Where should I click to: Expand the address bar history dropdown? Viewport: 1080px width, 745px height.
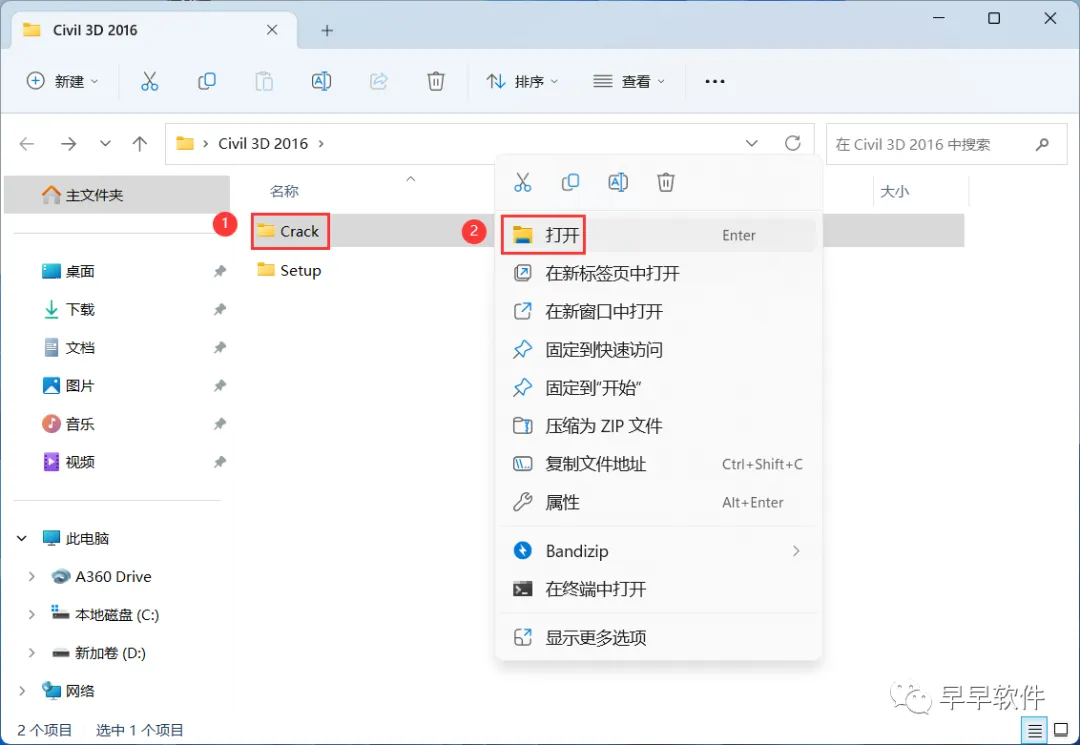(x=751, y=143)
